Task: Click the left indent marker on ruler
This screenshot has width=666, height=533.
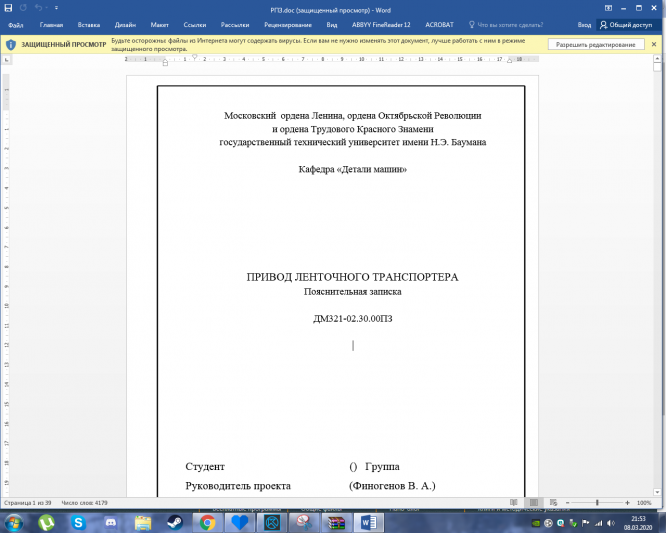Action: pos(165,63)
